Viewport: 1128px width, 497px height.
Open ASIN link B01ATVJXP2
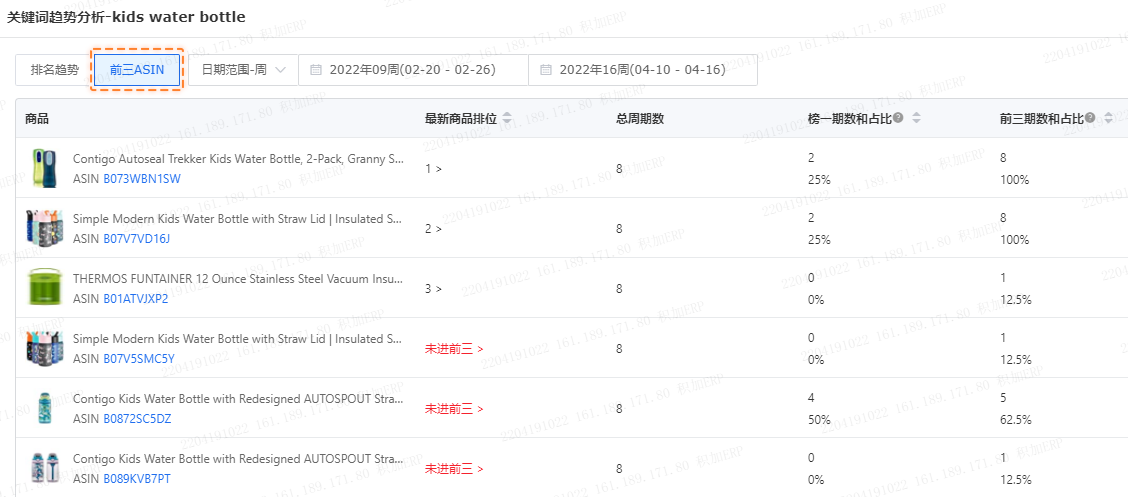pos(136,298)
